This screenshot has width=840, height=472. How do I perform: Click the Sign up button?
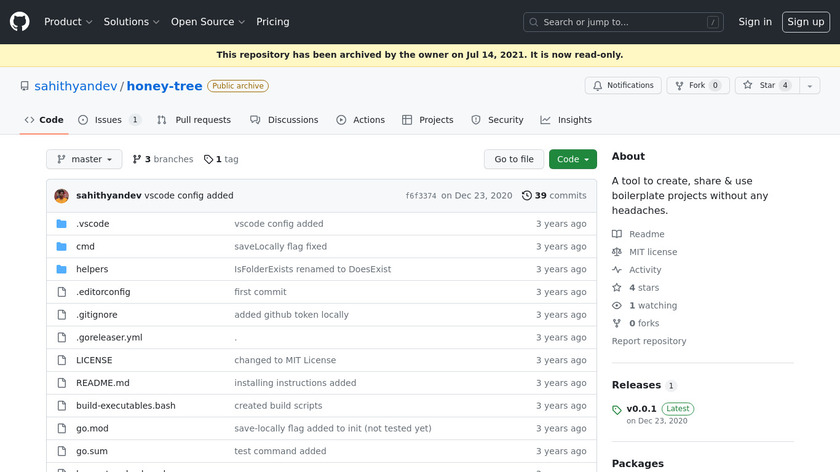(x=805, y=22)
